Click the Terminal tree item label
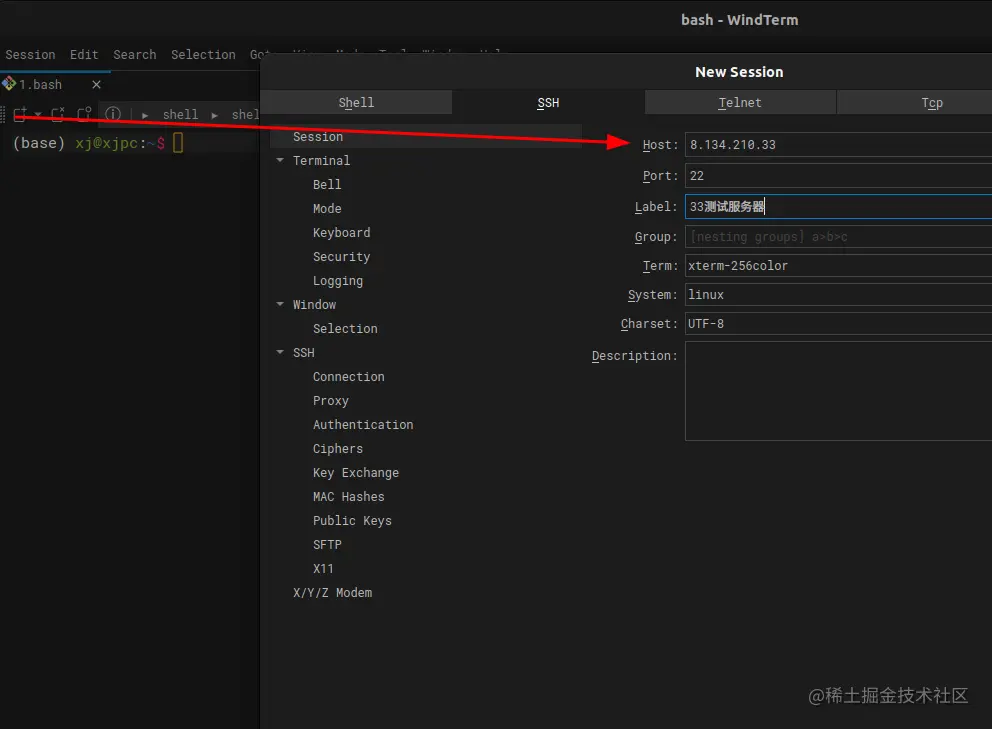 [x=321, y=161]
